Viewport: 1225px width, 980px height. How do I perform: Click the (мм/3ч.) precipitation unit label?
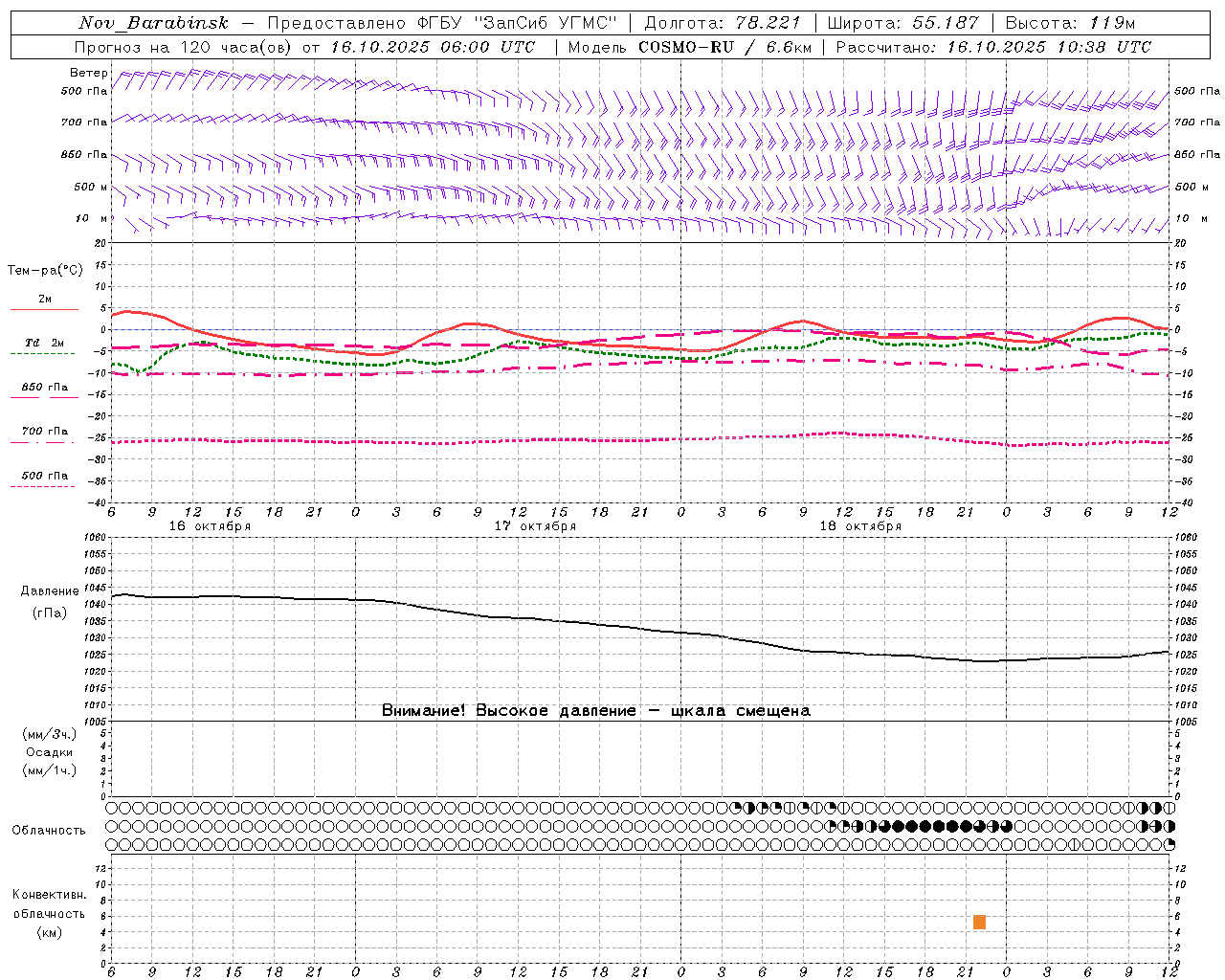tap(50, 734)
